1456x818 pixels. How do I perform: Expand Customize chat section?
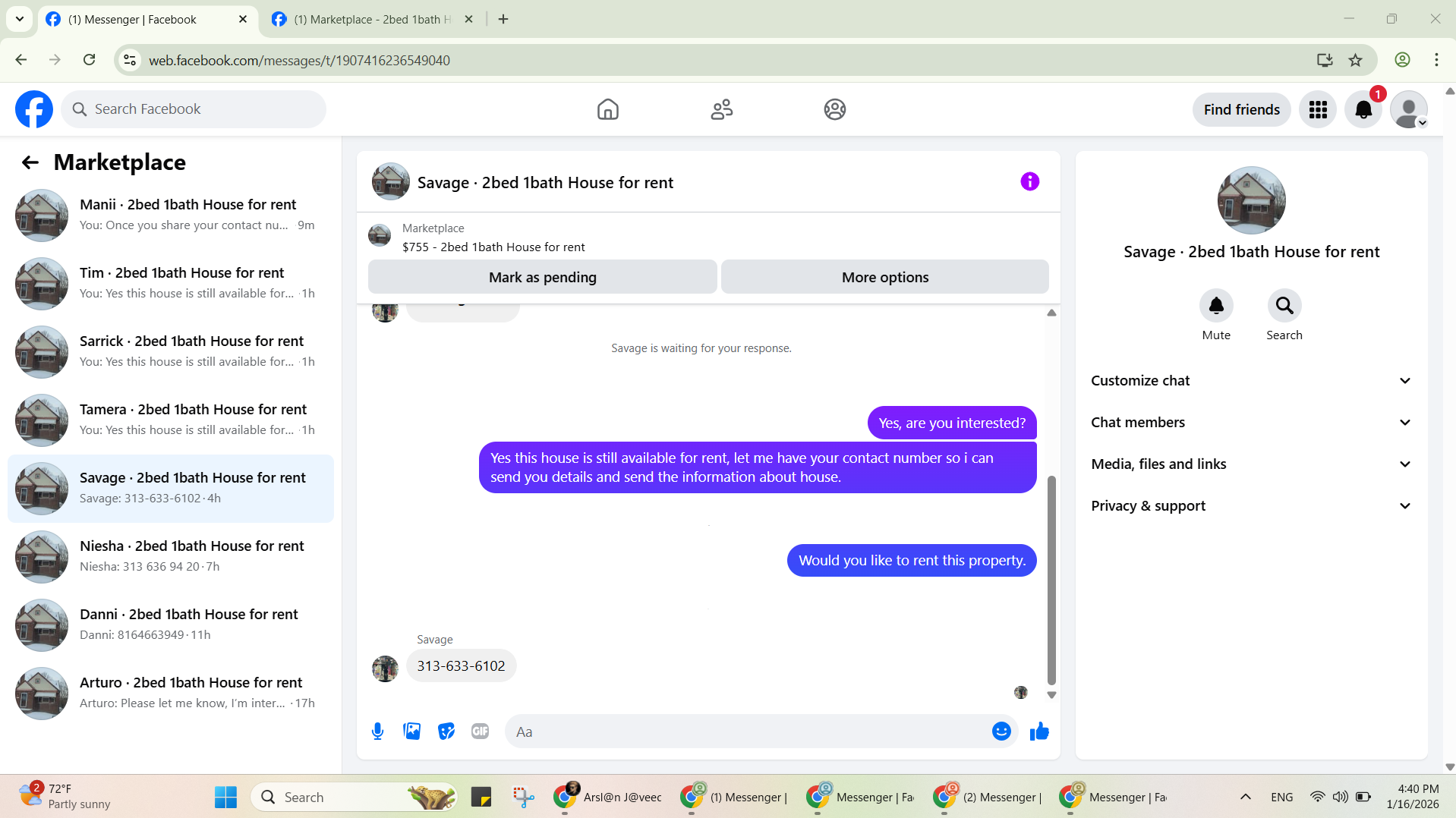[x=1251, y=381]
